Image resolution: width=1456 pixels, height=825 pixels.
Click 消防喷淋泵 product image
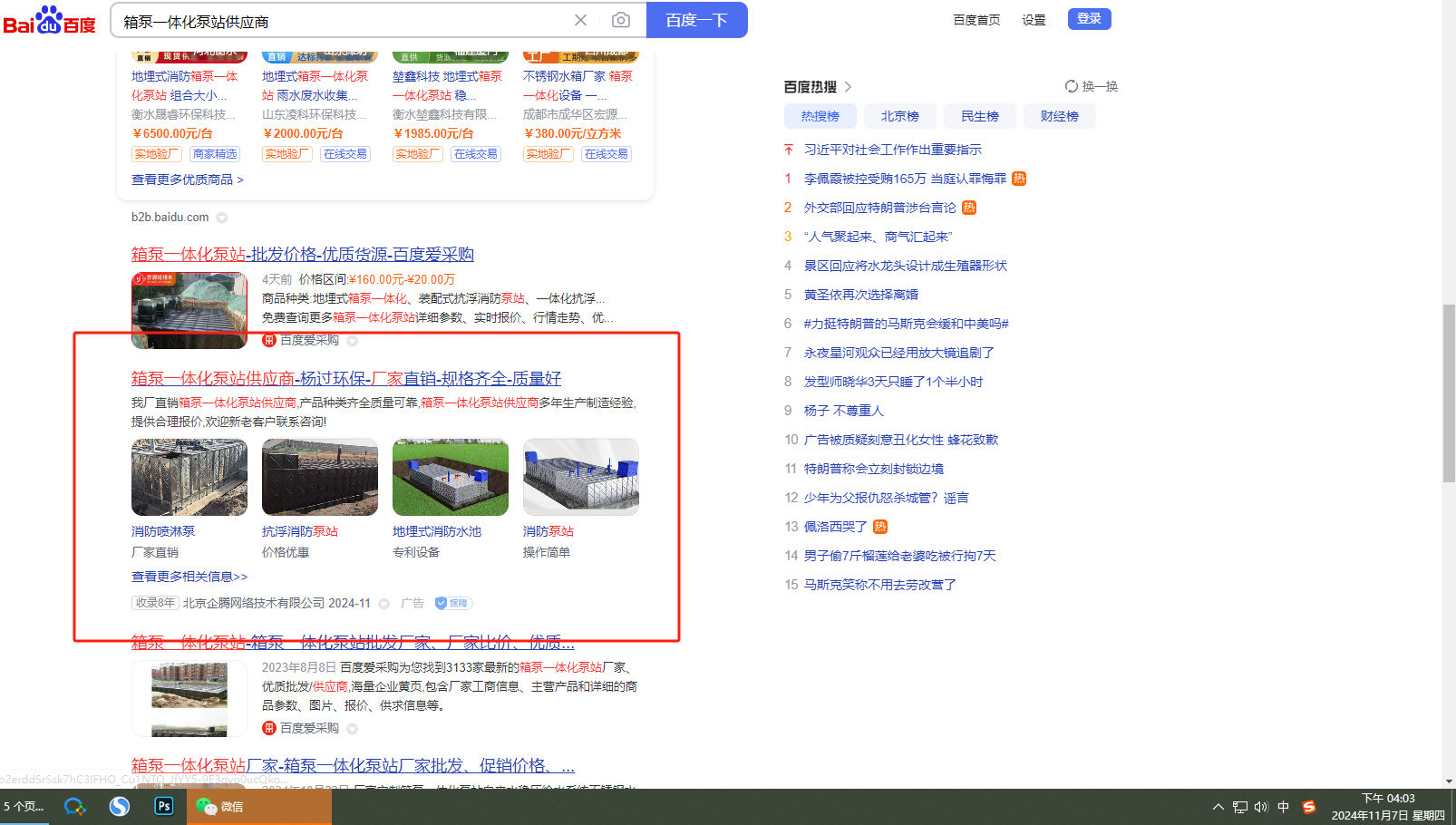pyautogui.click(x=189, y=477)
